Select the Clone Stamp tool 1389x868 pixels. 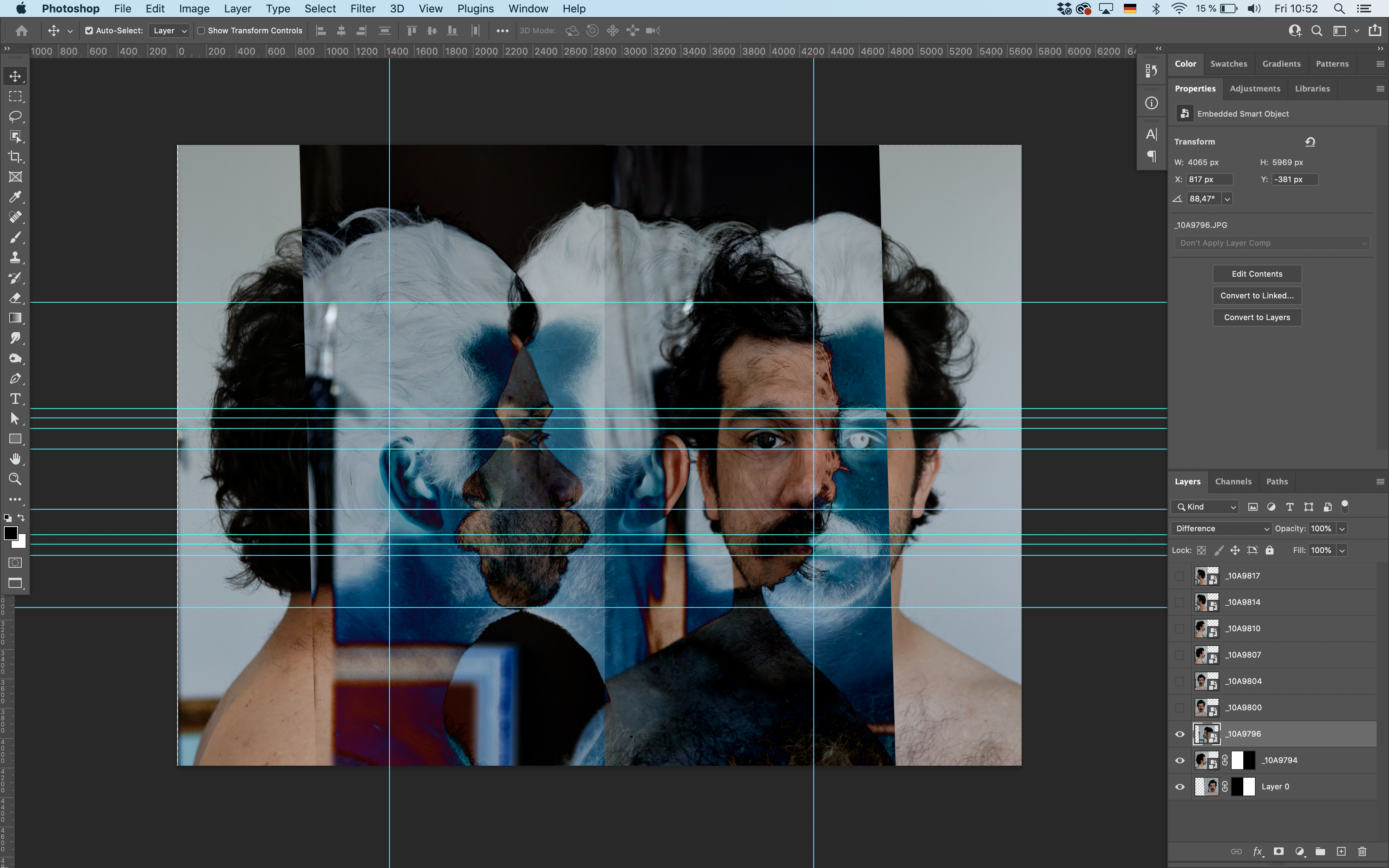pyautogui.click(x=16, y=257)
